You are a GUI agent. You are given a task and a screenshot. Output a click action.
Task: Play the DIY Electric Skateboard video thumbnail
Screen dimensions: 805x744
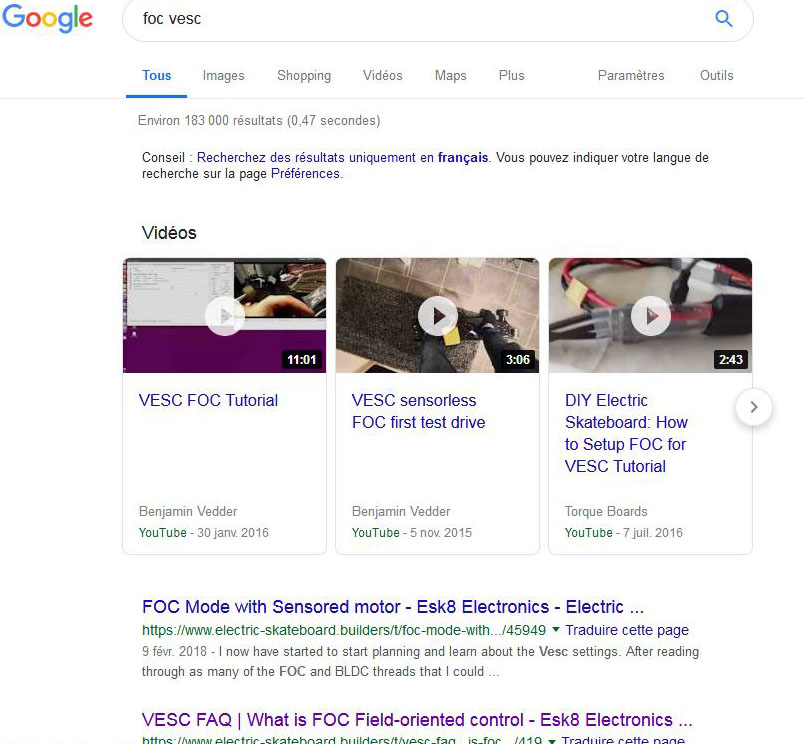(650, 315)
